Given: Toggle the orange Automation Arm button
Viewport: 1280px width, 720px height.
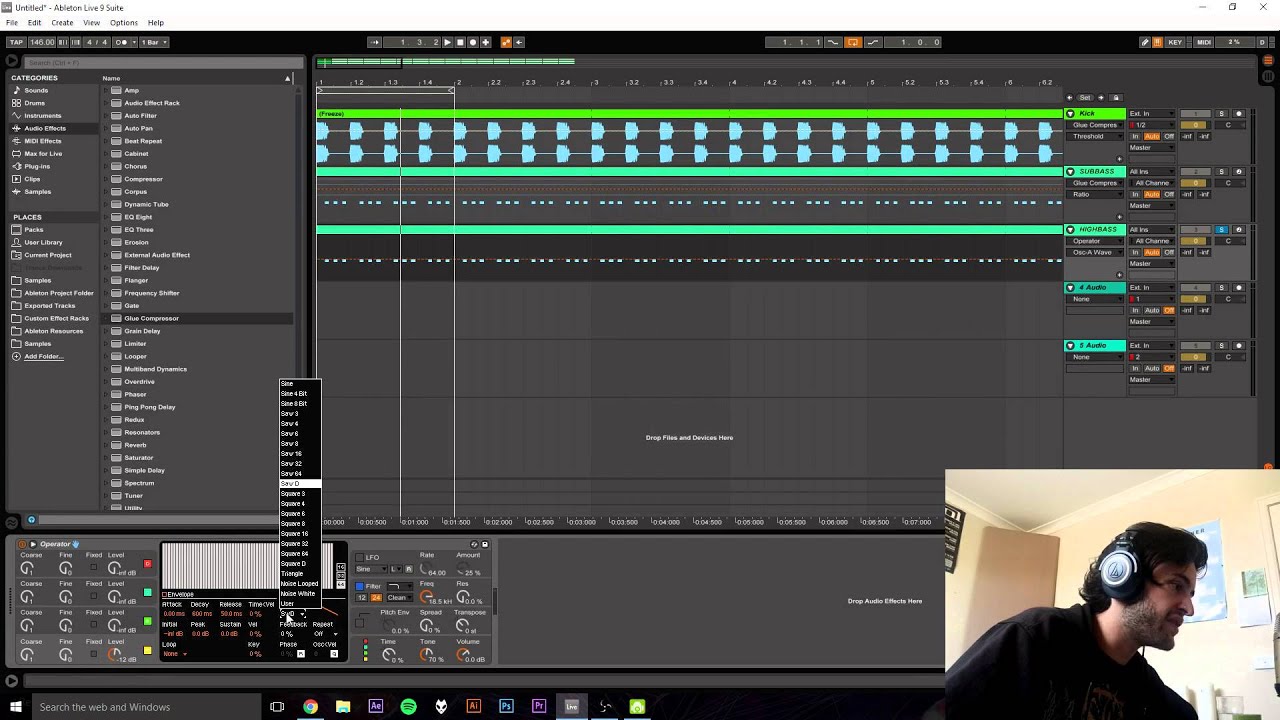Looking at the screenshot, I should pos(506,42).
